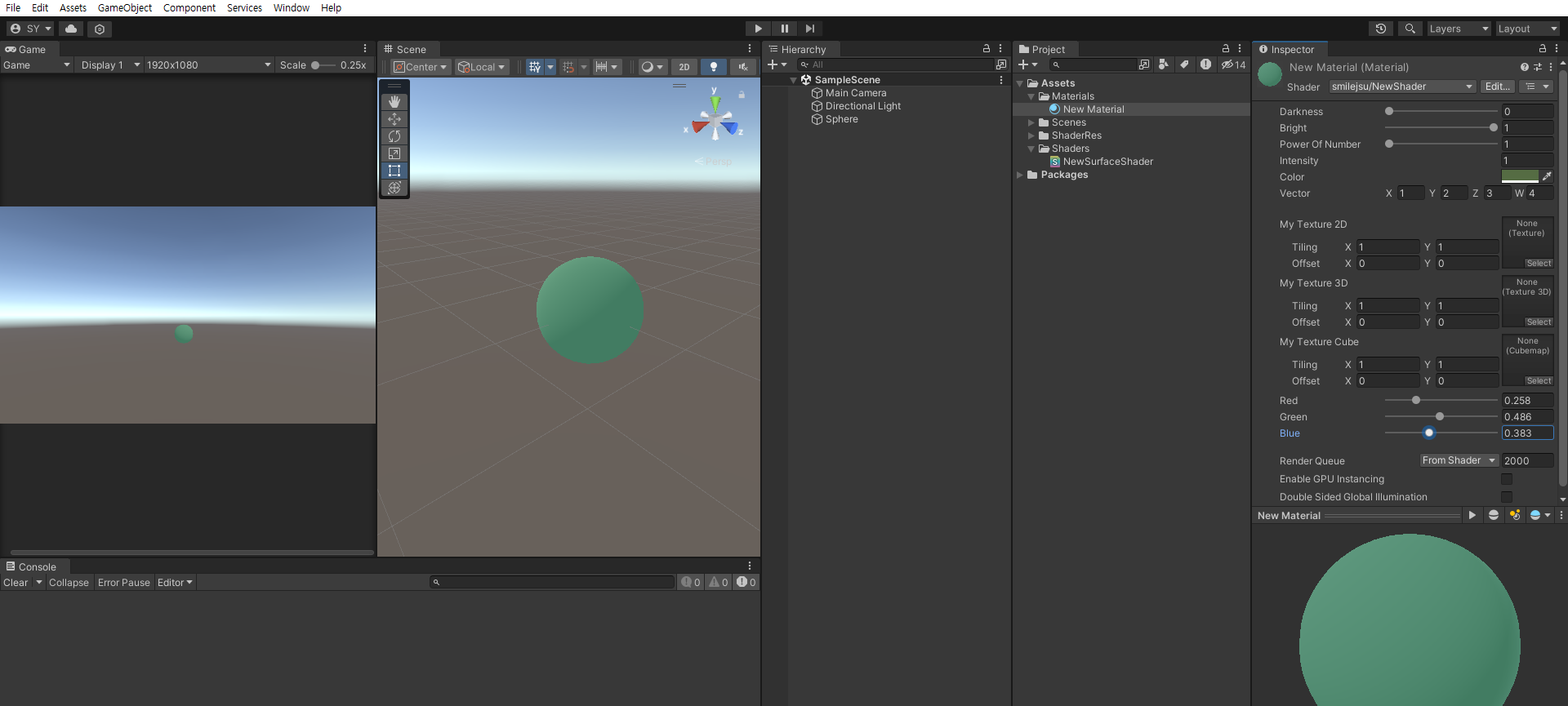Toggle grid snapping icon

click(x=569, y=67)
